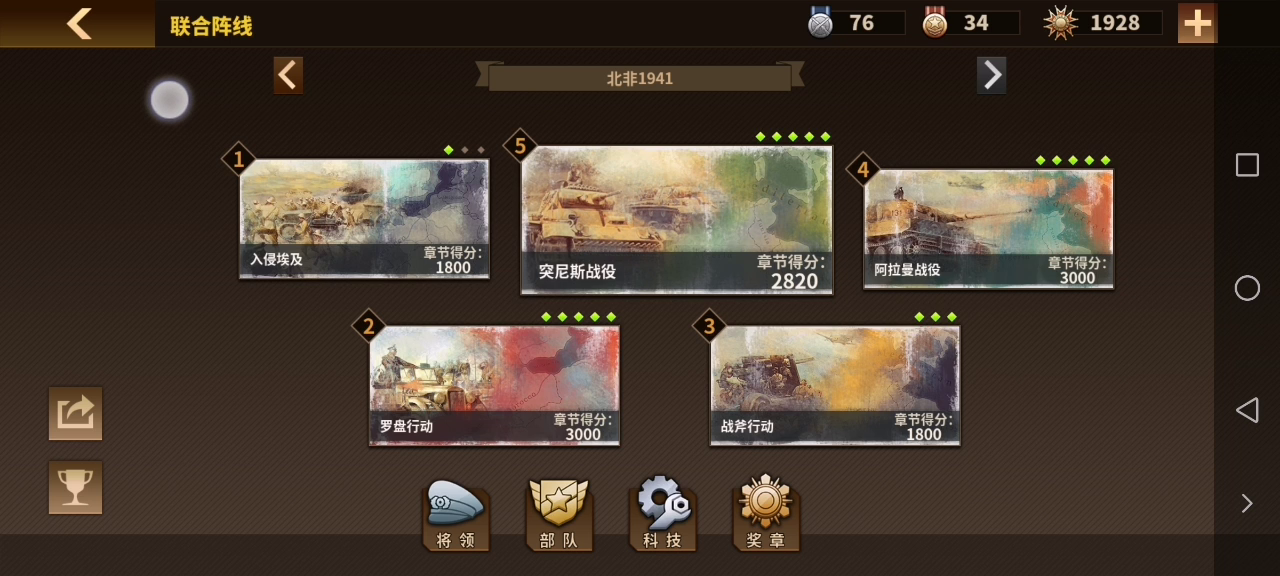Tap the plus button to add medals
This screenshot has height=576, width=1280.
point(1197,23)
